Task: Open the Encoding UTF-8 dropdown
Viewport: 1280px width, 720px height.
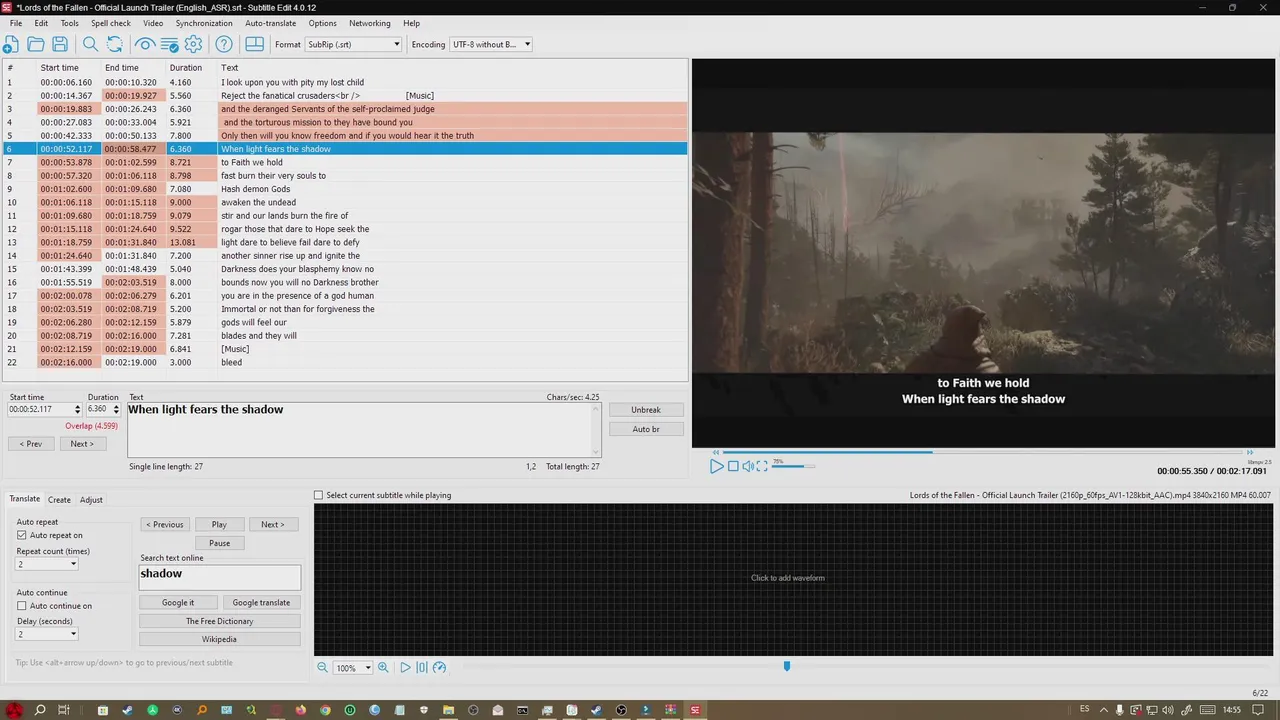Action: coord(491,44)
